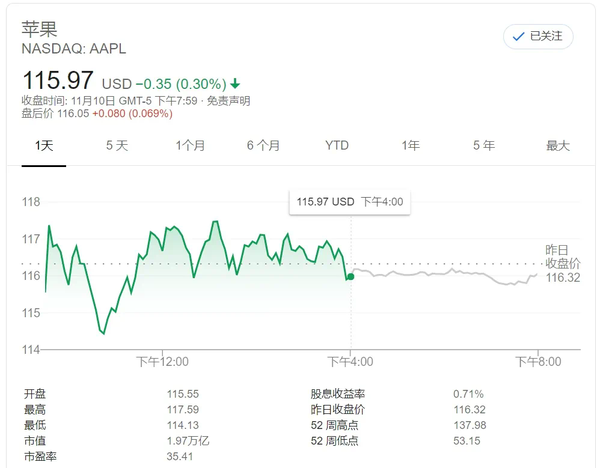Click the 下午12:00 axis label
Image resolution: width=600 pixels, height=468 pixels.
162,361
